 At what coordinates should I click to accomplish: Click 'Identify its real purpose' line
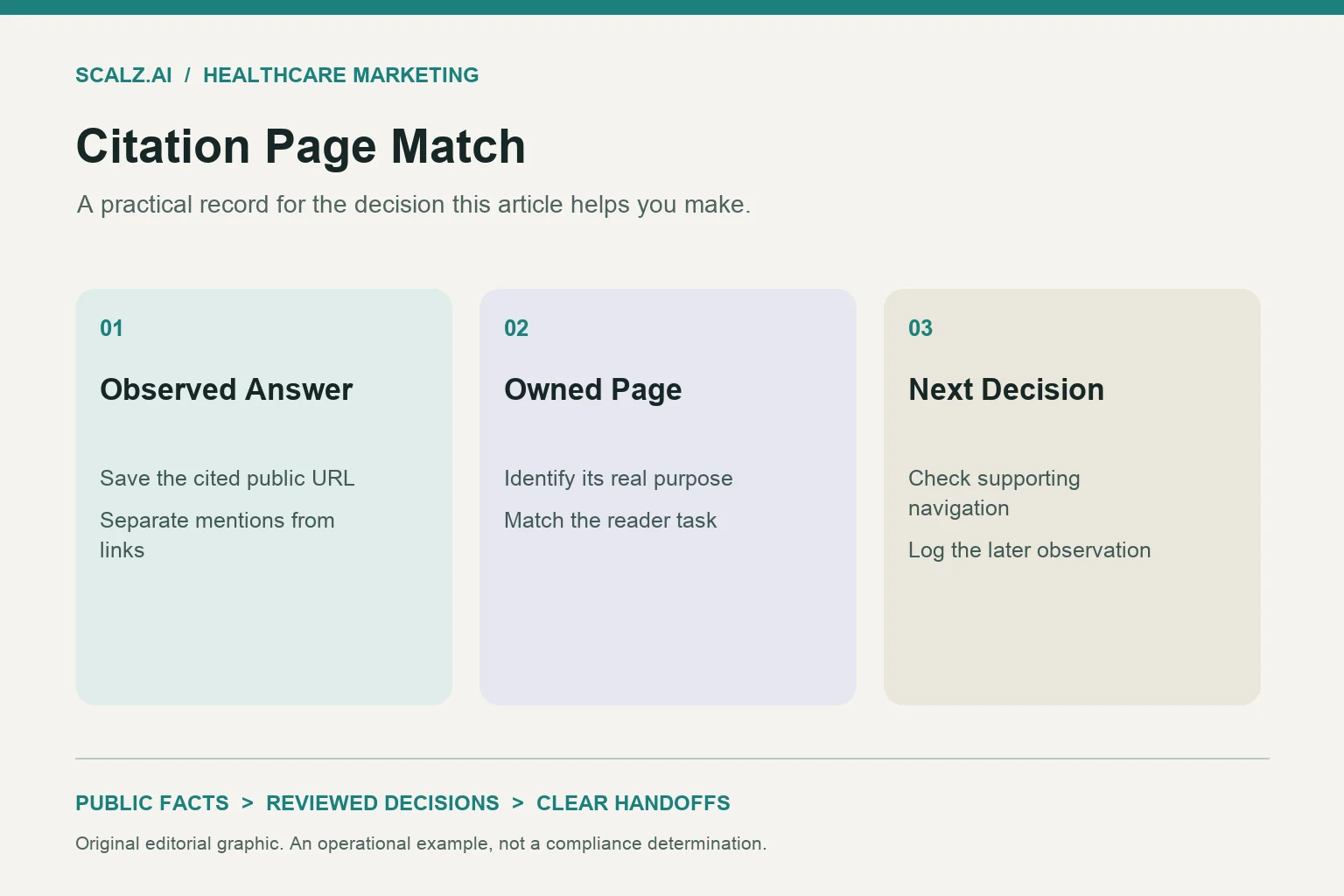tap(619, 479)
